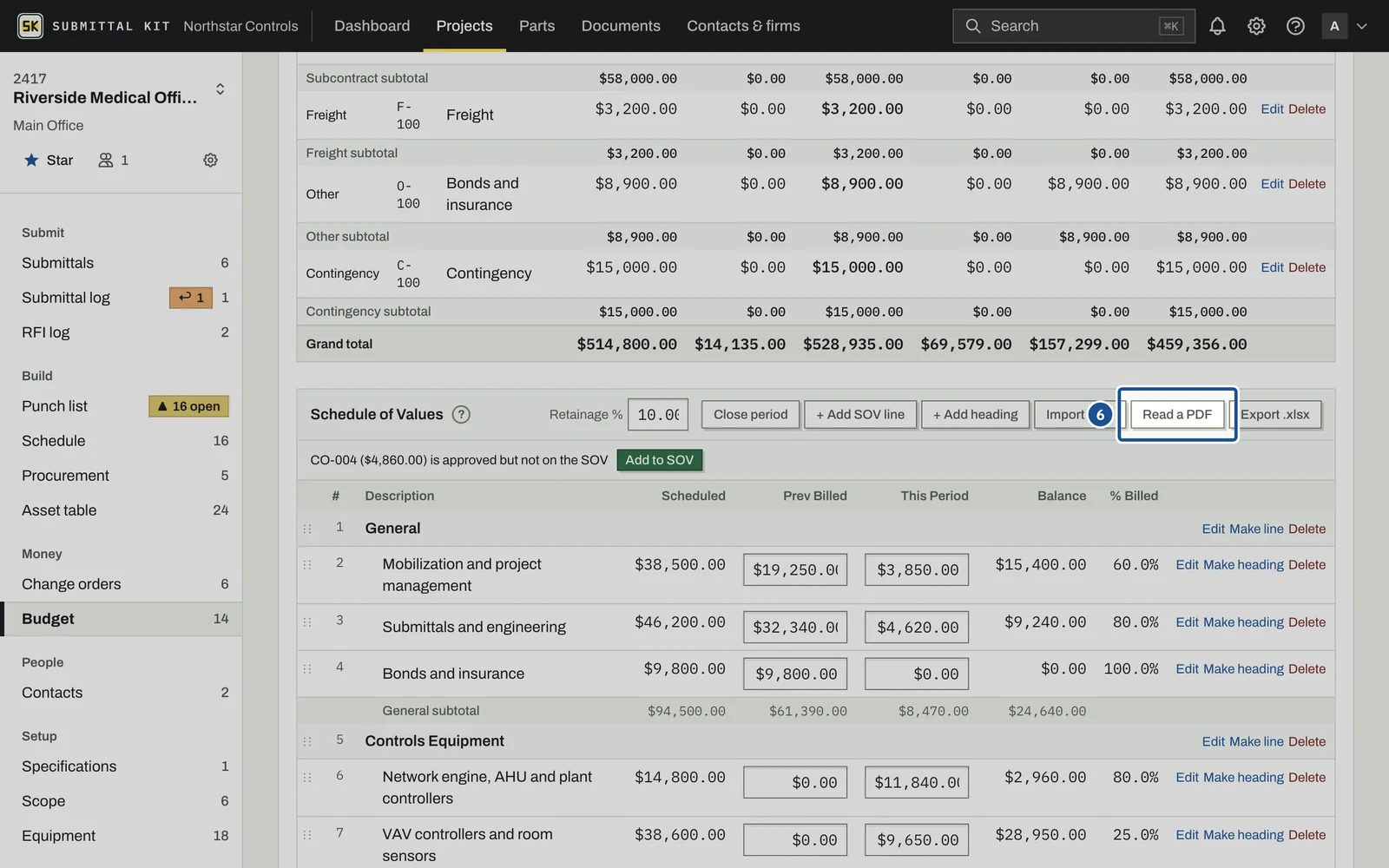Click the user avatar A
1389x868 pixels.
(x=1334, y=26)
